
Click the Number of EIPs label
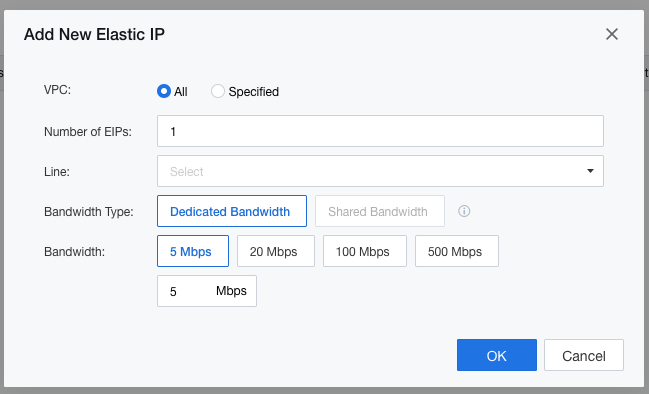tap(88, 132)
